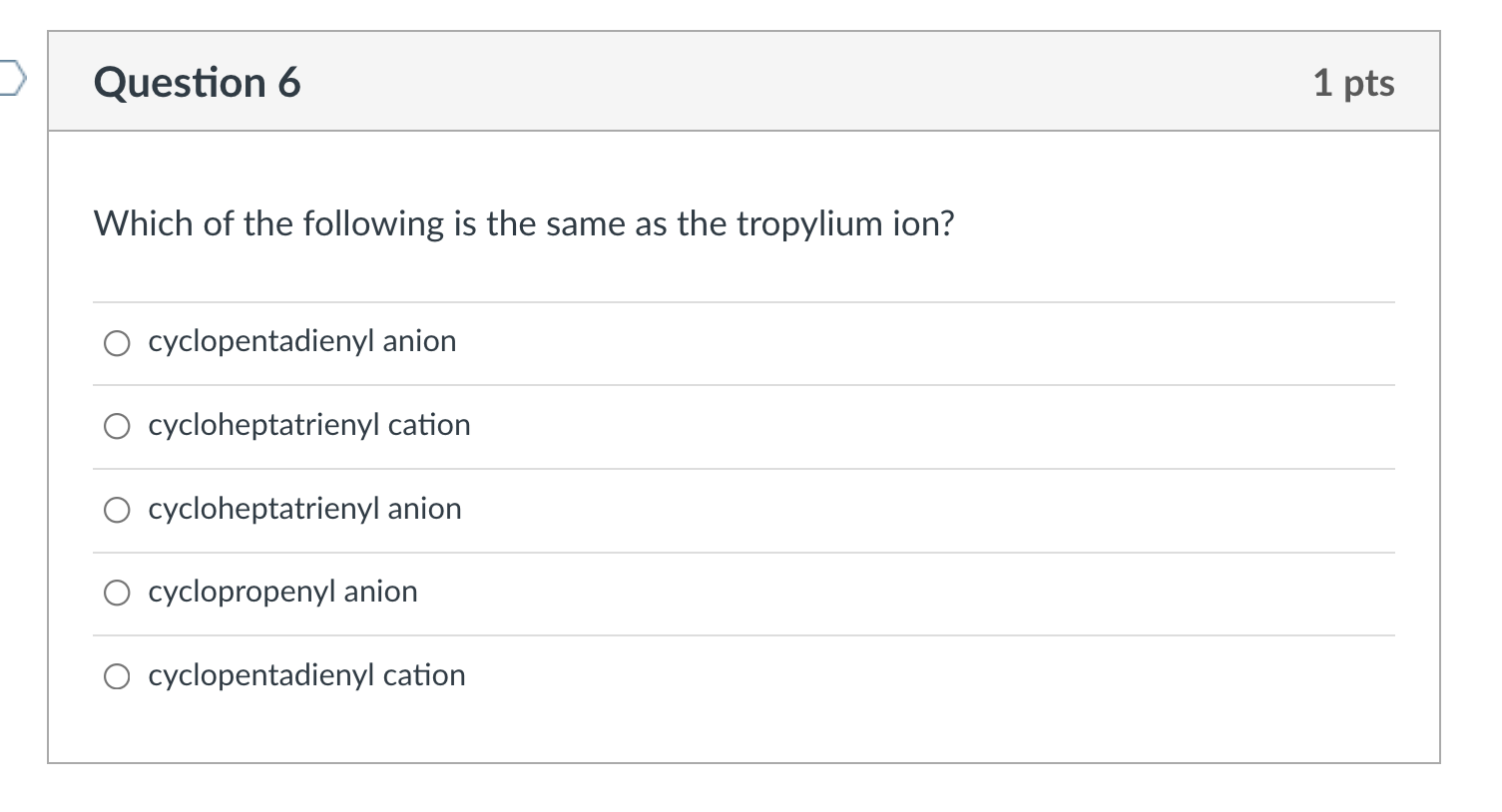Image resolution: width=1502 pixels, height=812 pixels.
Task: Click the "cycloheptatrienyl anion" answer label text
Action: click(304, 509)
